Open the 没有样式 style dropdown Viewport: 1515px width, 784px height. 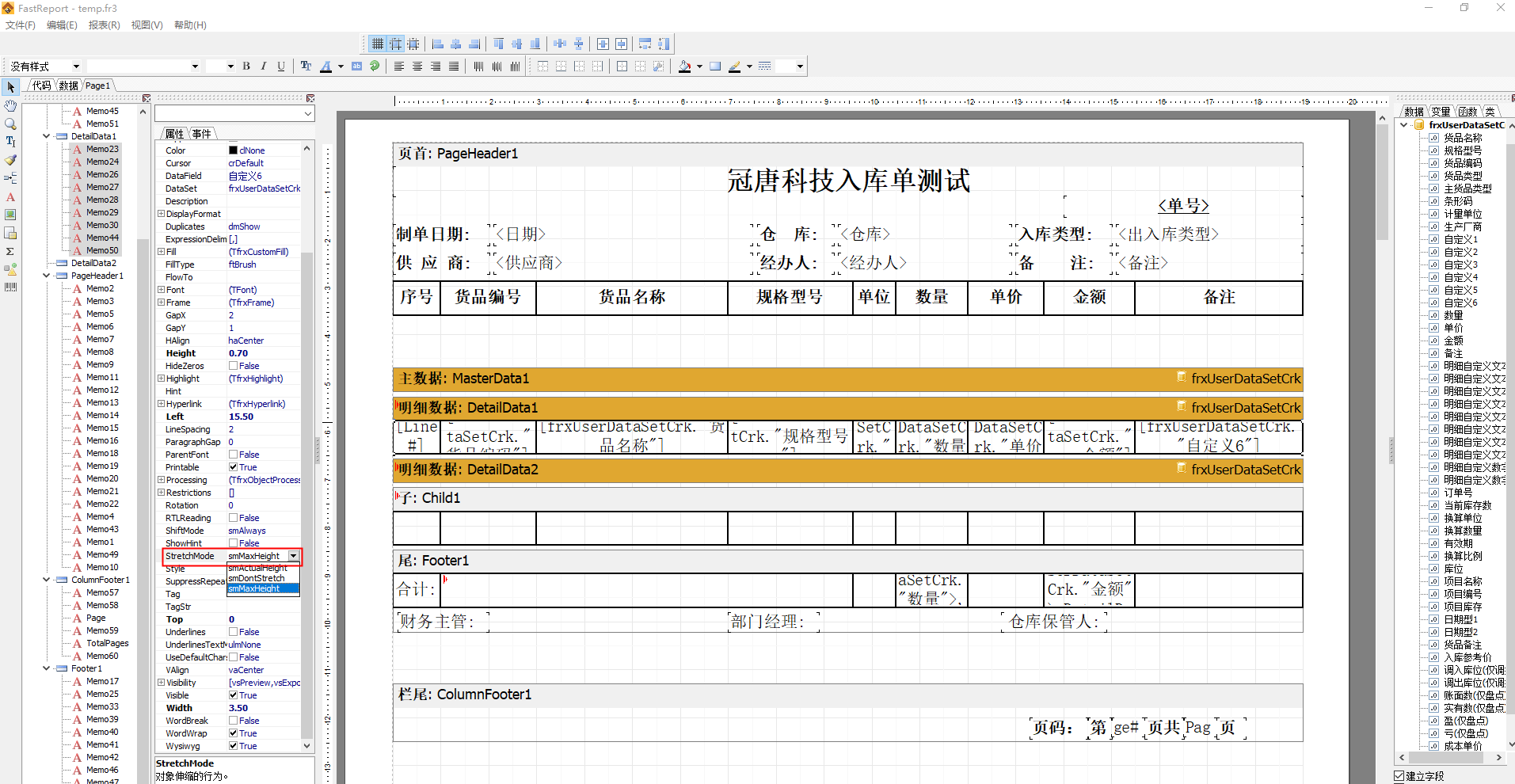click(x=76, y=67)
